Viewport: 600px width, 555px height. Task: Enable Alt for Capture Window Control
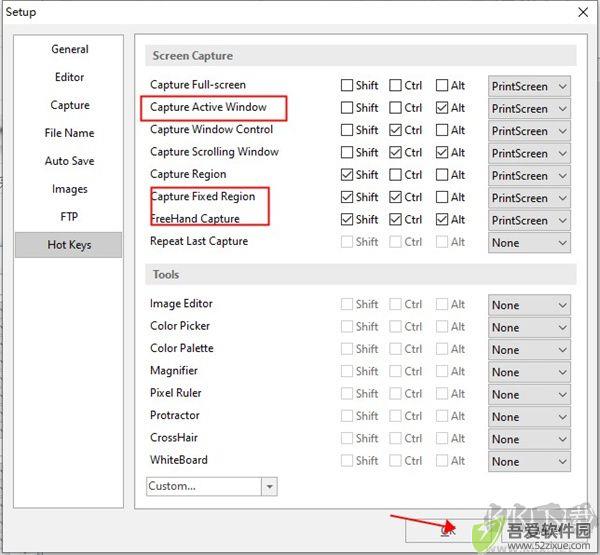(x=442, y=130)
